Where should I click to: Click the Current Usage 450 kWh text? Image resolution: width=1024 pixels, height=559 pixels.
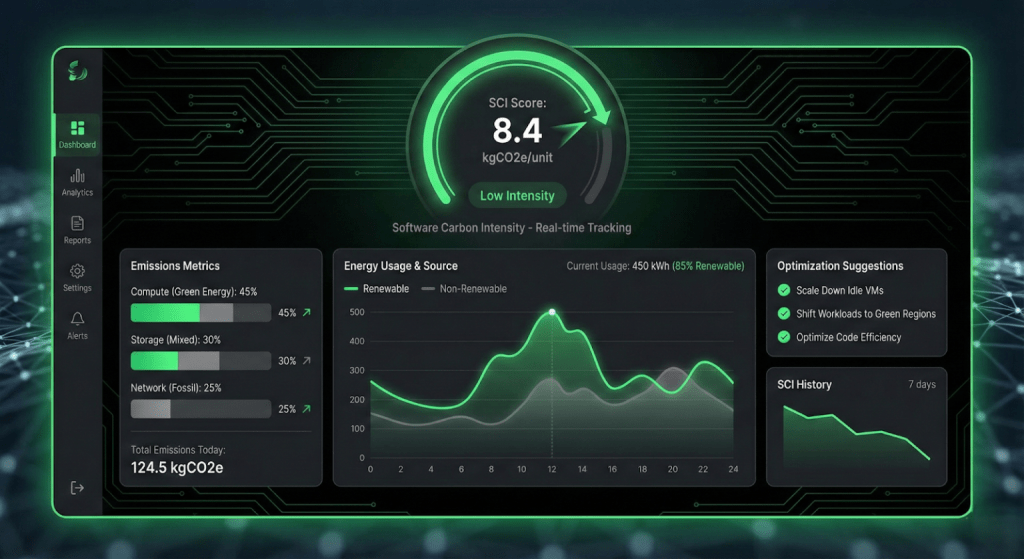[617, 266]
